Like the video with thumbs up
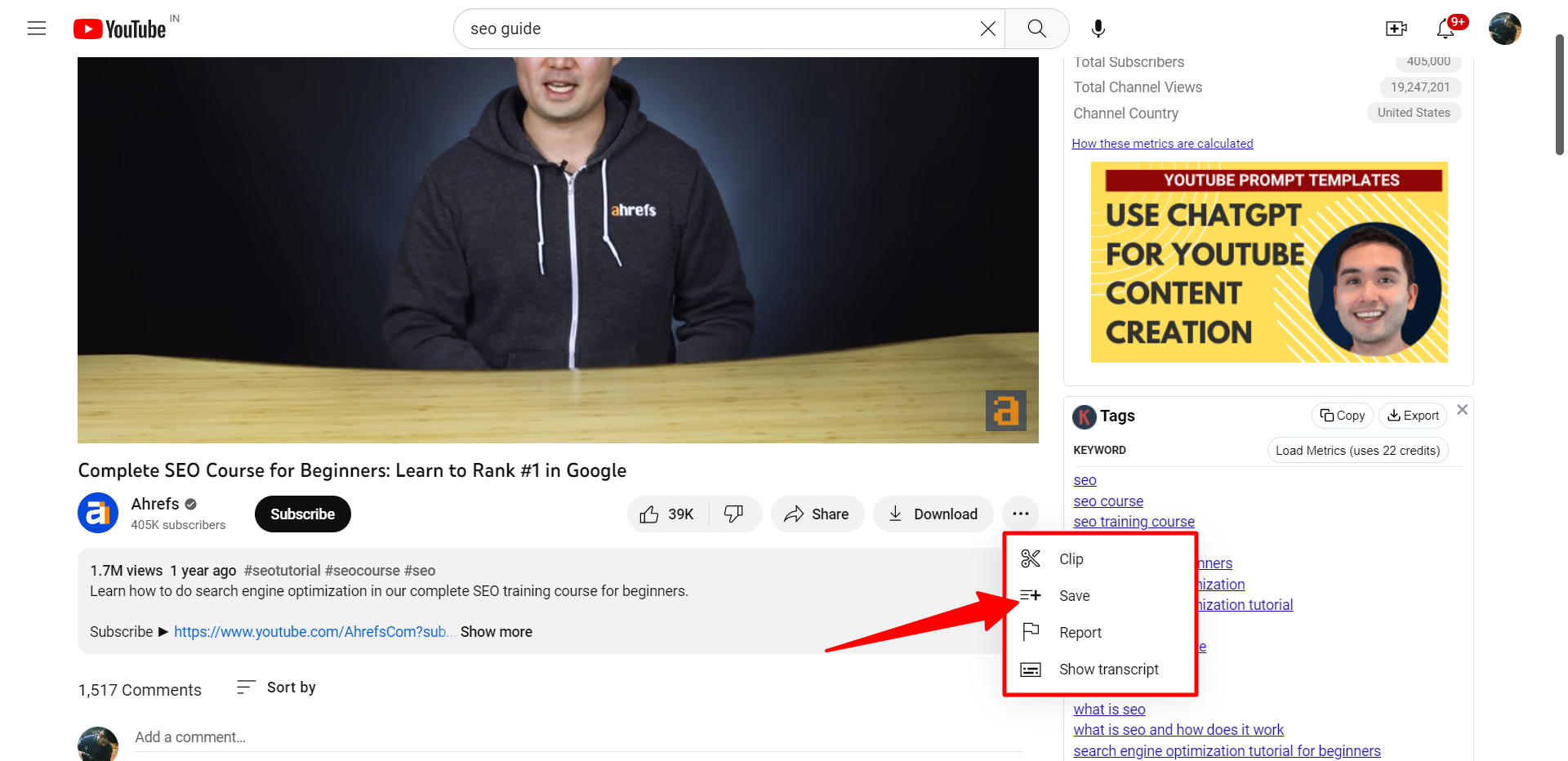This screenshot has width=1568, height=761. (667, 514)
